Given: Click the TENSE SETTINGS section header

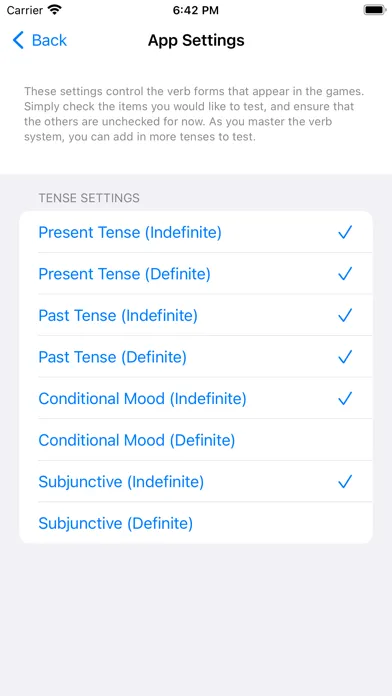Looking at the screenshot, I should click(x=89, y=198).
